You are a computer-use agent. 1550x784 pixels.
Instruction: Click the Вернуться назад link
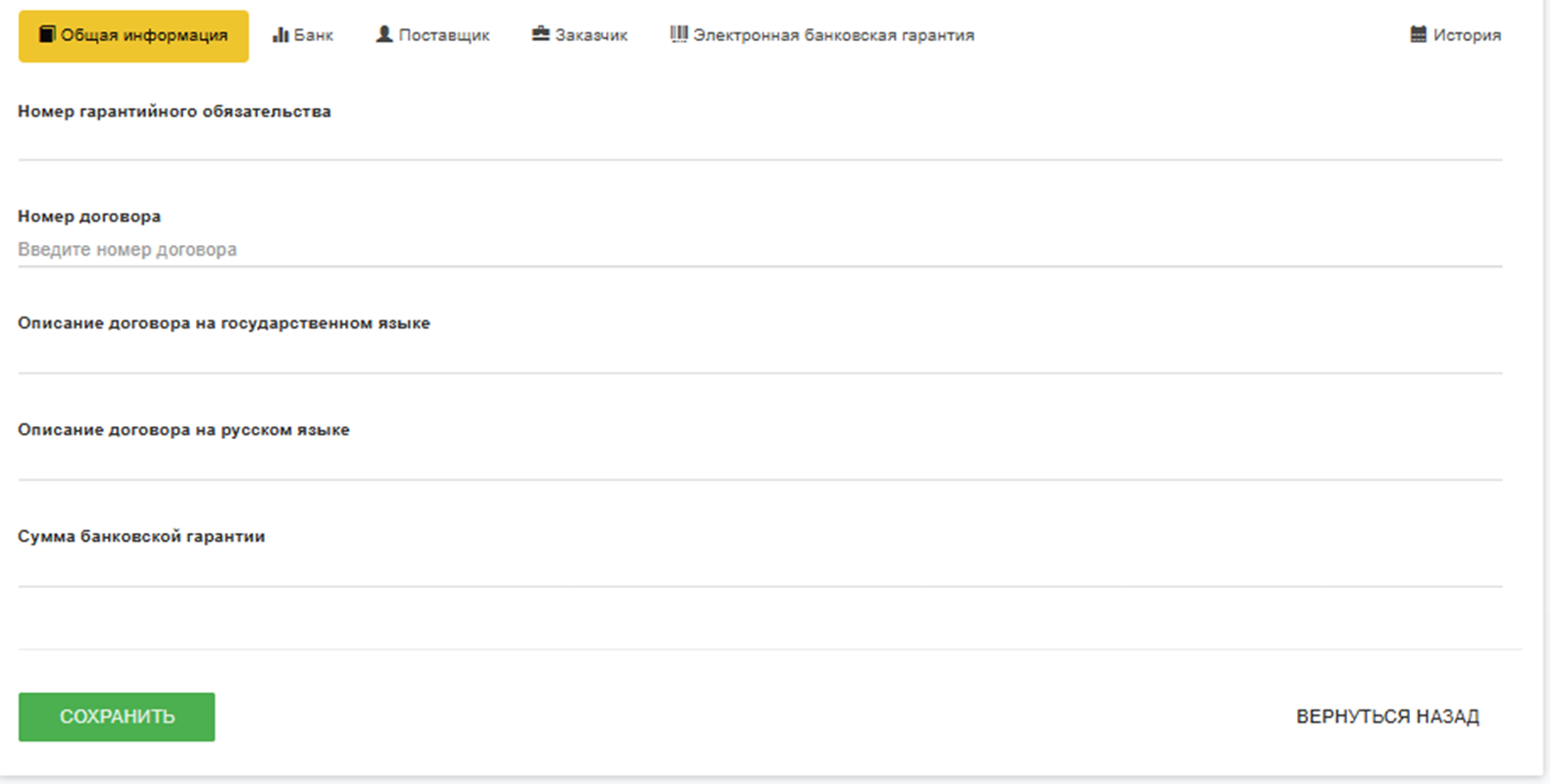(x=1387, y=716)
